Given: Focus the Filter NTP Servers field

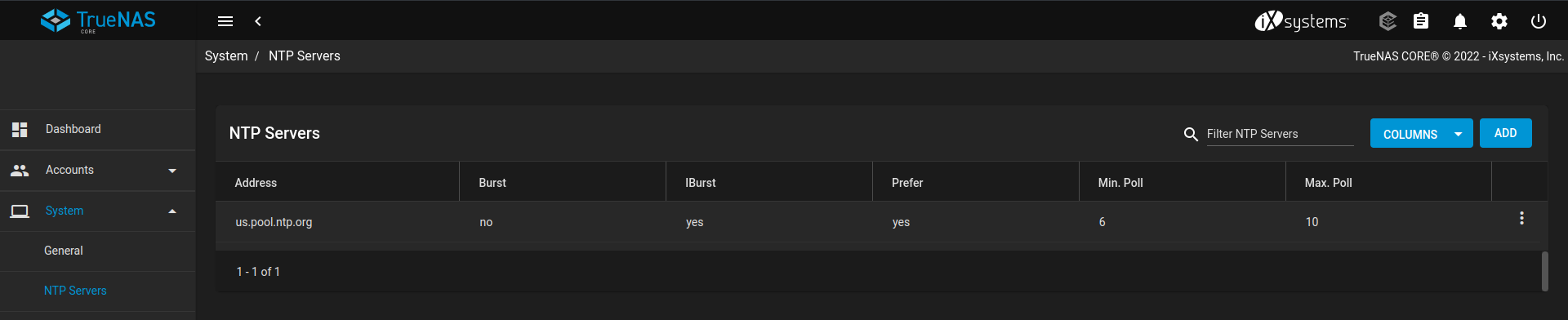Looking at the screenshot, I should coord(1280,134).
